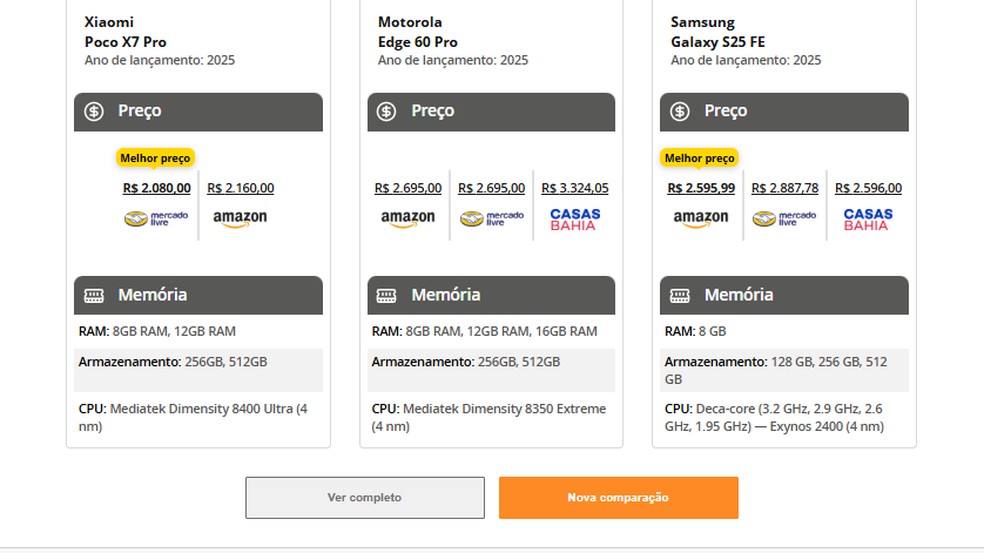Image resolution: width=984 pixels, height=553 pixels.
Task: Open the R$ 2.160,00 Amazon price
Action: 240,188
